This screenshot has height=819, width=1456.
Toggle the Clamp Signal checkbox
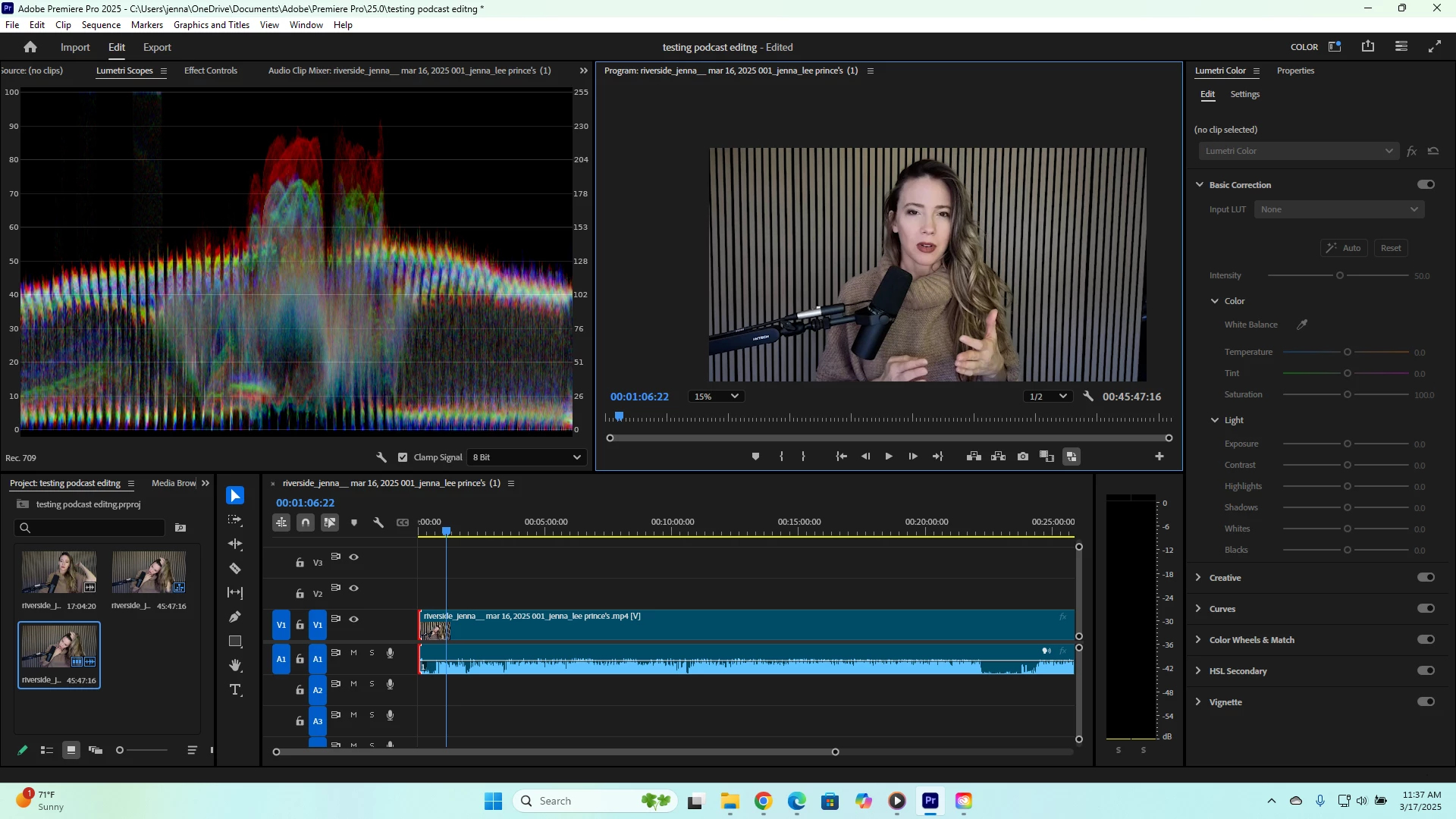click(403, 457)
